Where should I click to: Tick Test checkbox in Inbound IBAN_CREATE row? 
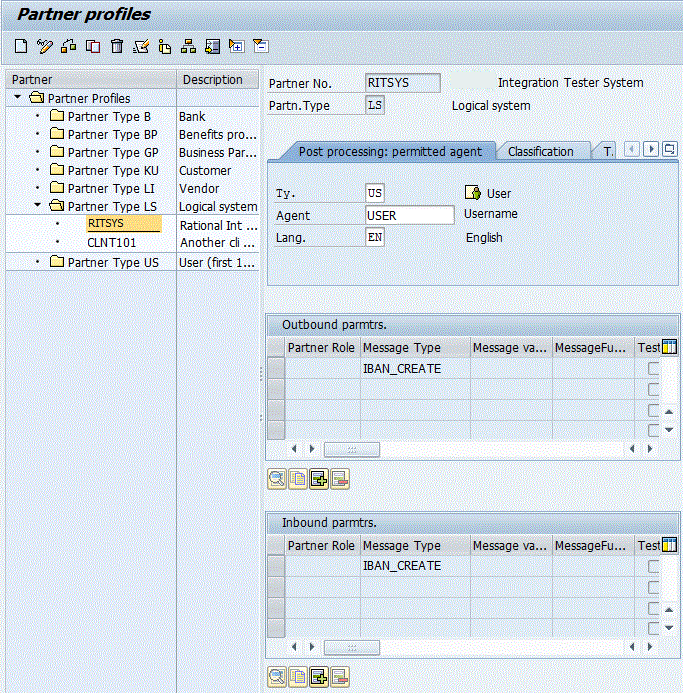(x=654, y=566)
